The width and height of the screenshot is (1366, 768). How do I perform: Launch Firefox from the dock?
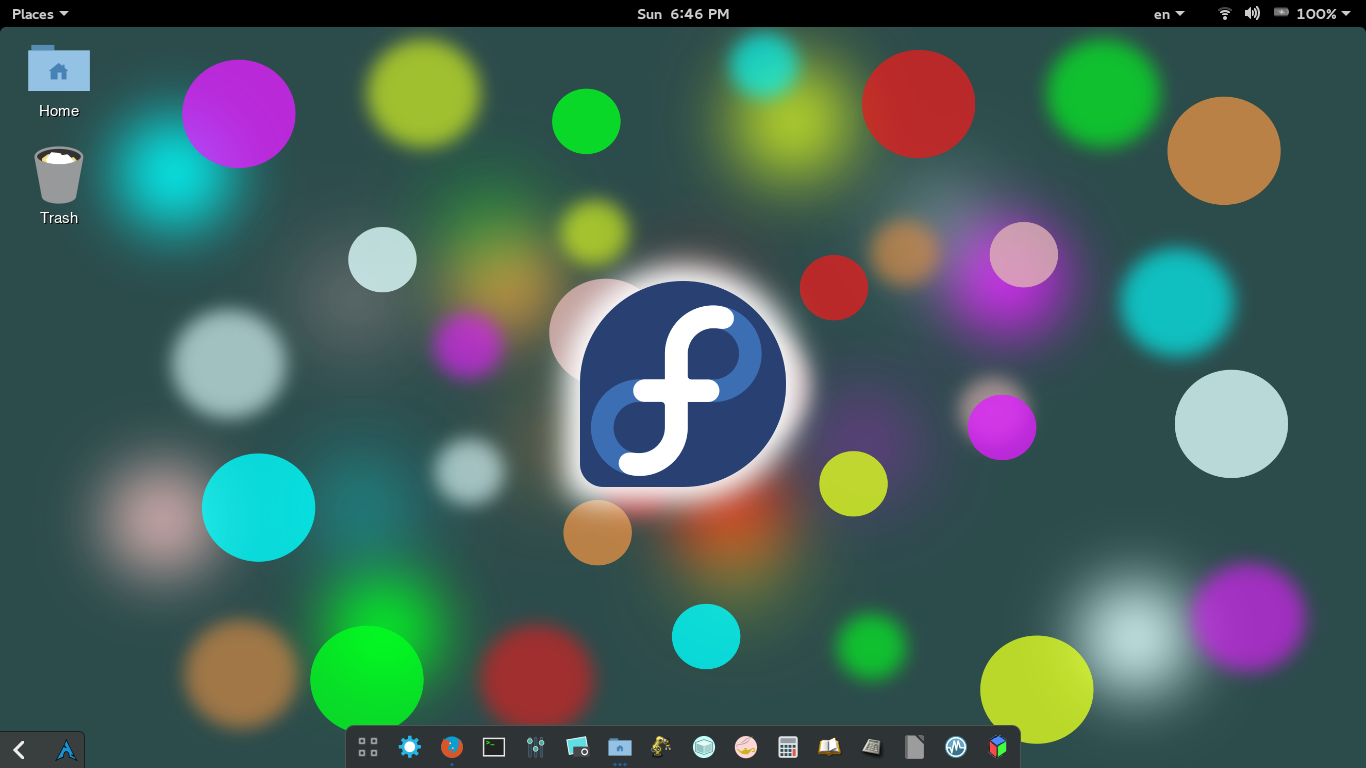[x=452, y=747]
